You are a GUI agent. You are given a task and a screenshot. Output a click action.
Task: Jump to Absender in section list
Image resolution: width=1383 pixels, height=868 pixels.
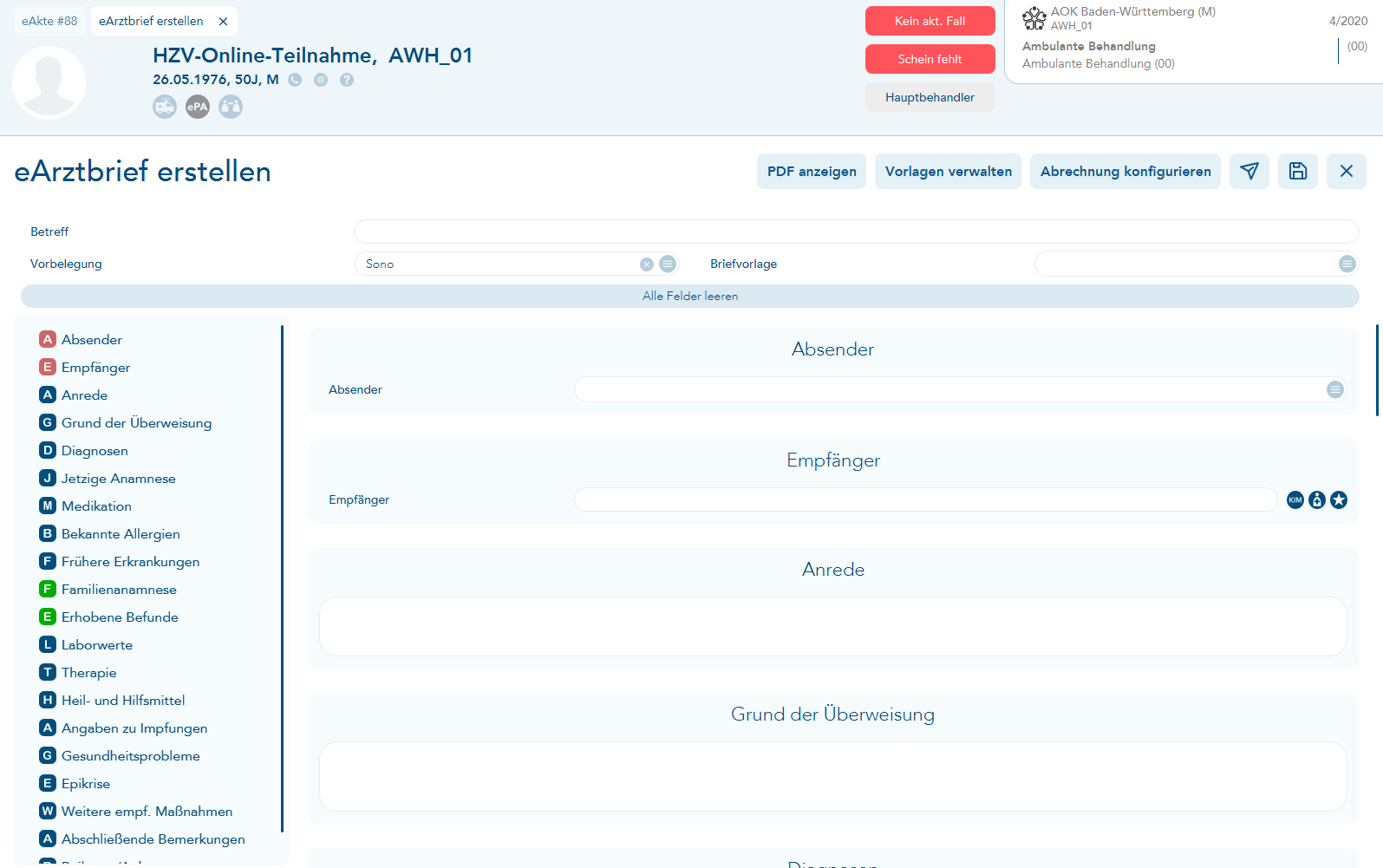[81, 340]
